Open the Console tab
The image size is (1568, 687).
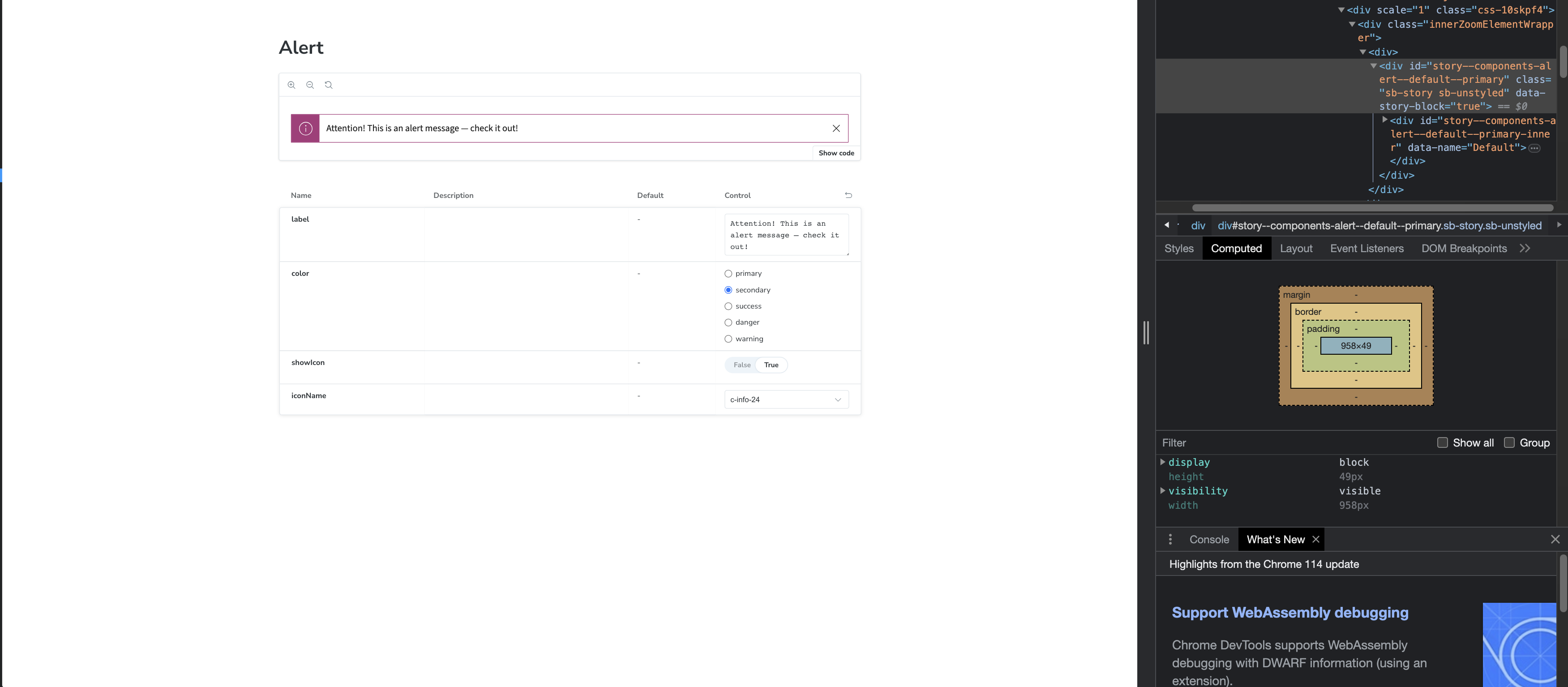[x=1209, y=539]
